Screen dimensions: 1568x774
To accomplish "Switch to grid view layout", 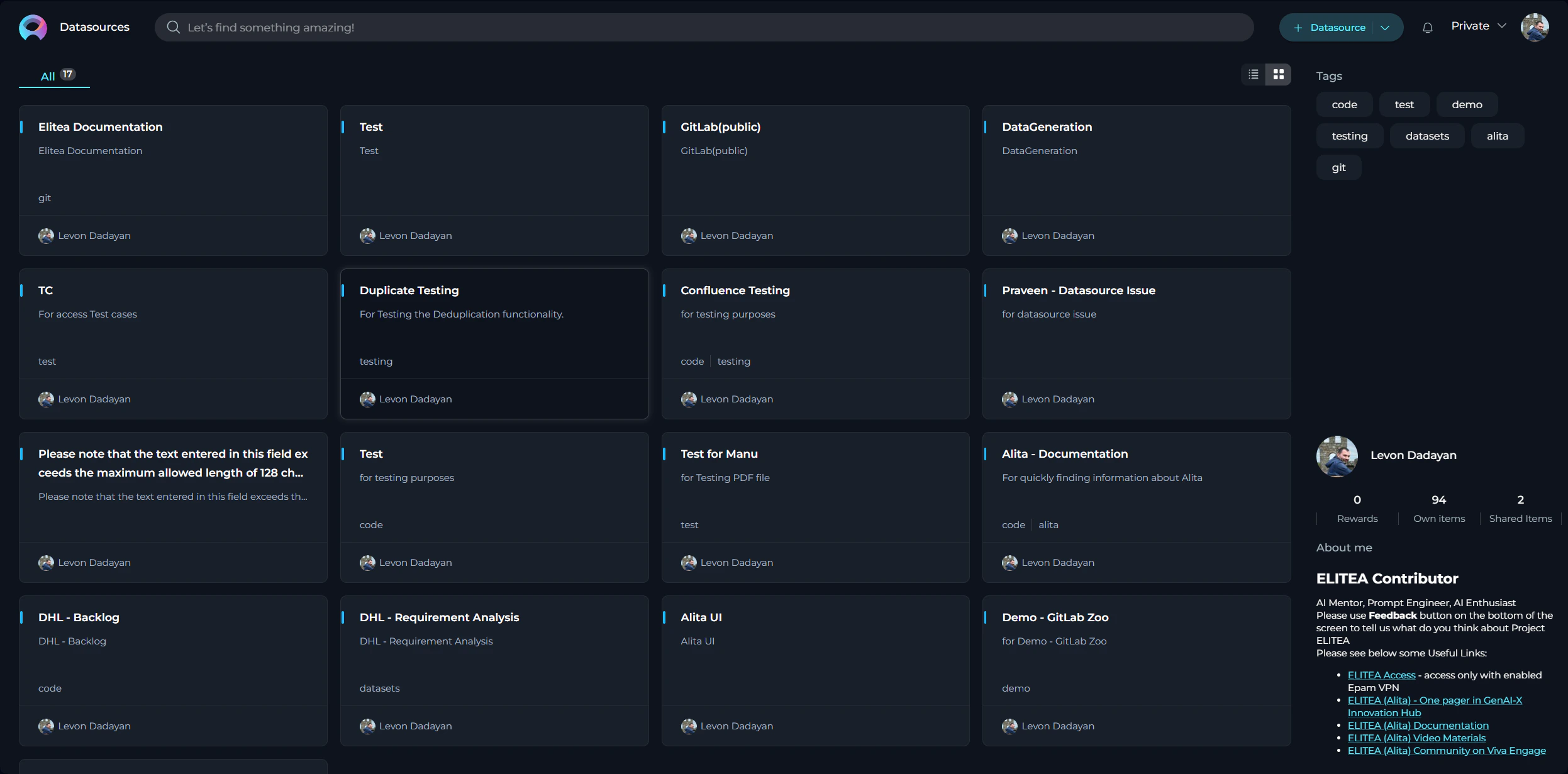I will click(1277, 74).
